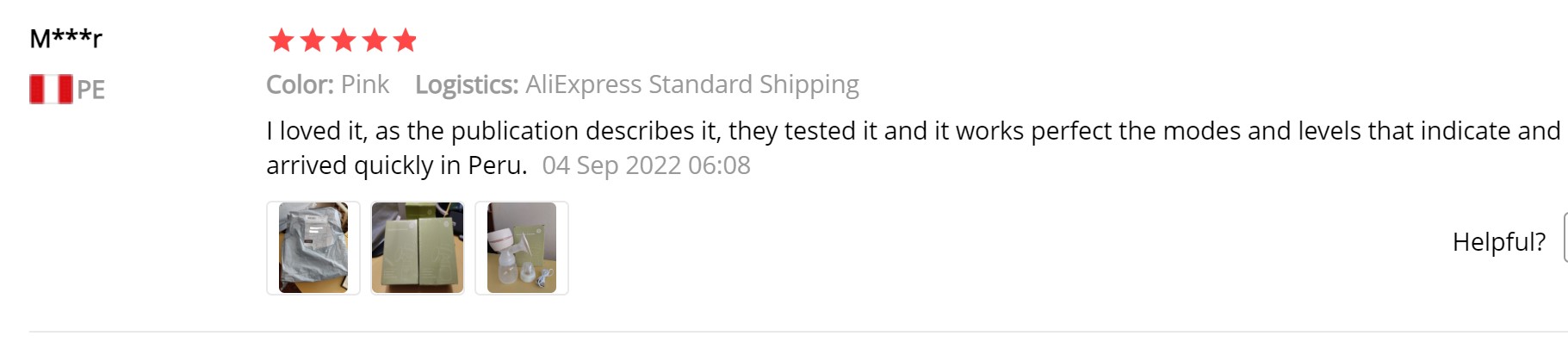Click the PE country code

[x=91, y=90]
